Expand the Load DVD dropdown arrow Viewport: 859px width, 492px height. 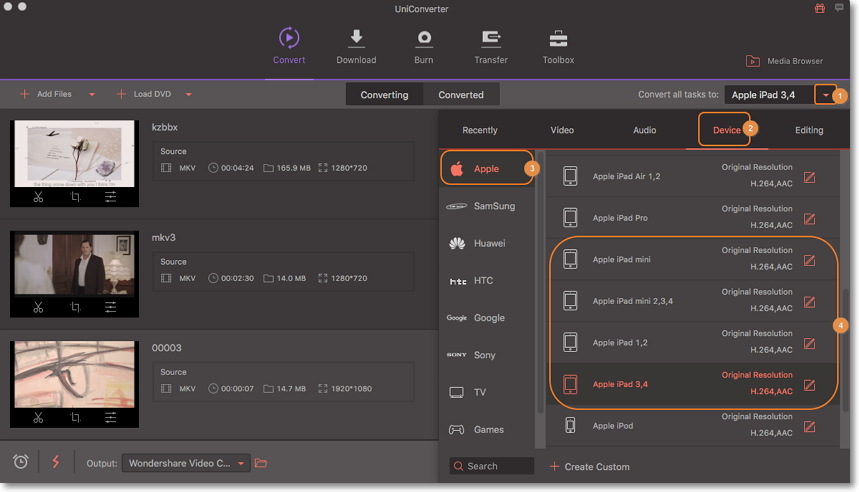point(188,94)
